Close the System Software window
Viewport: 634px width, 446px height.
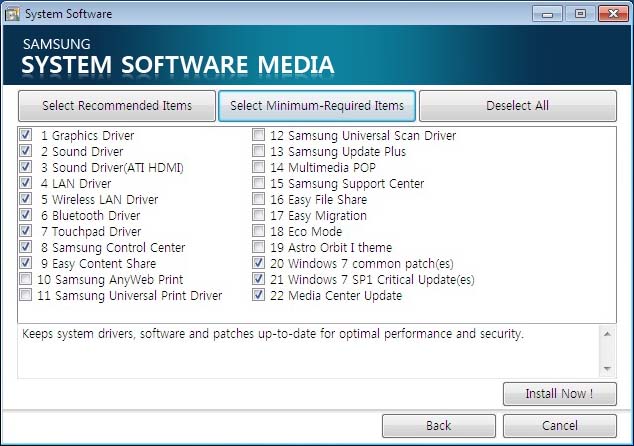point(613,14)
